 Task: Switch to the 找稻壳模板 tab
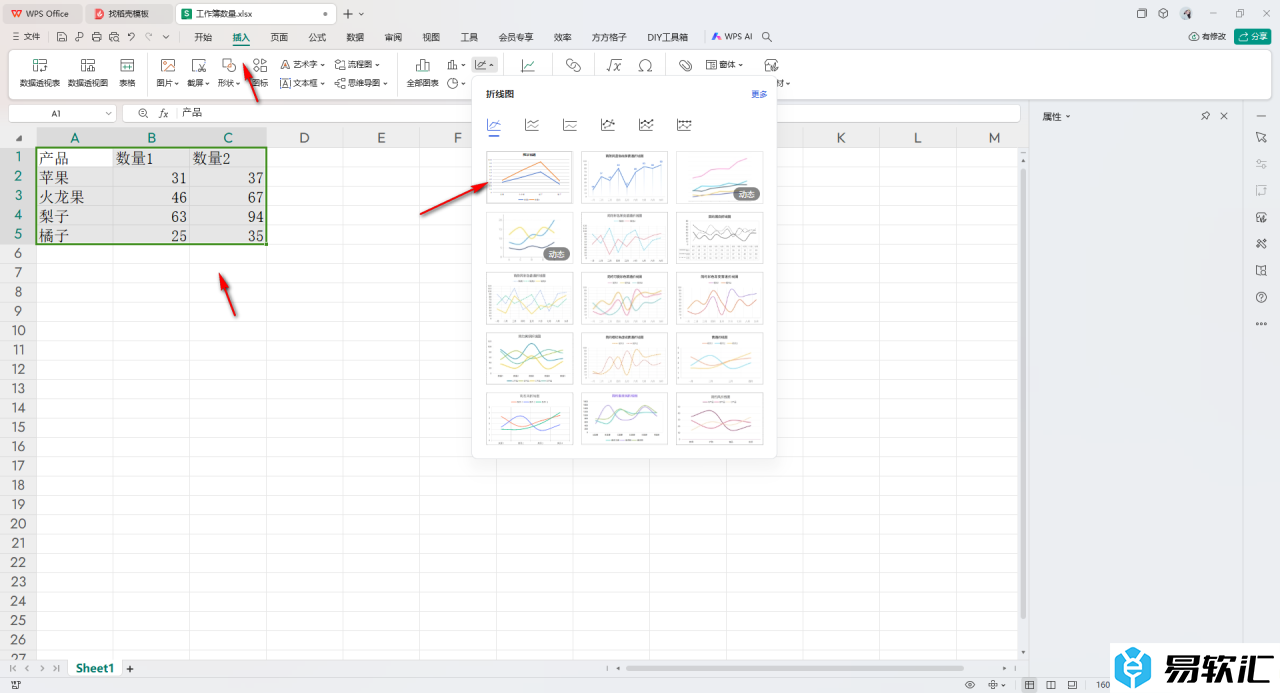coord(128,14)
